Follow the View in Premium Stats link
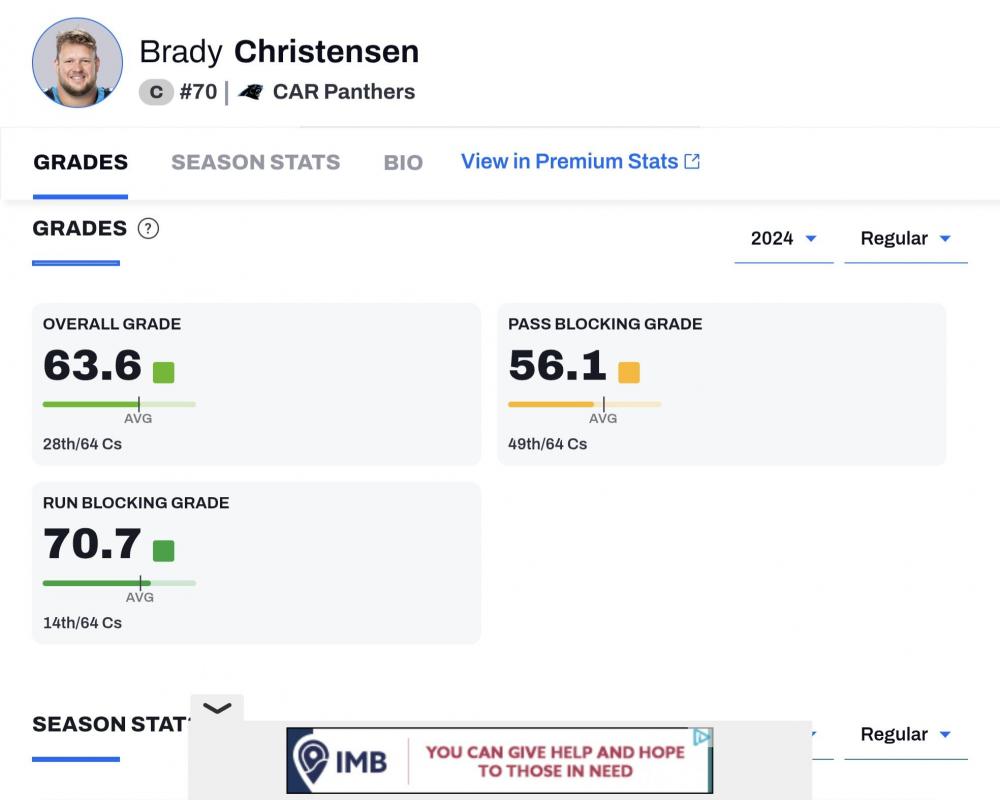Viewport: 1000px width, 800px height. 569,162
